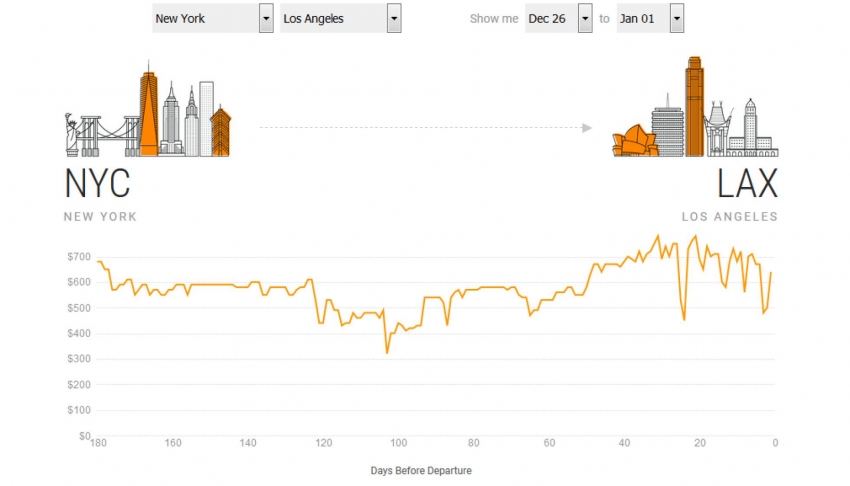The image size is (850, 486).
Task: Click the tall orange tower in the LA skyline
Action: [694, 107]
